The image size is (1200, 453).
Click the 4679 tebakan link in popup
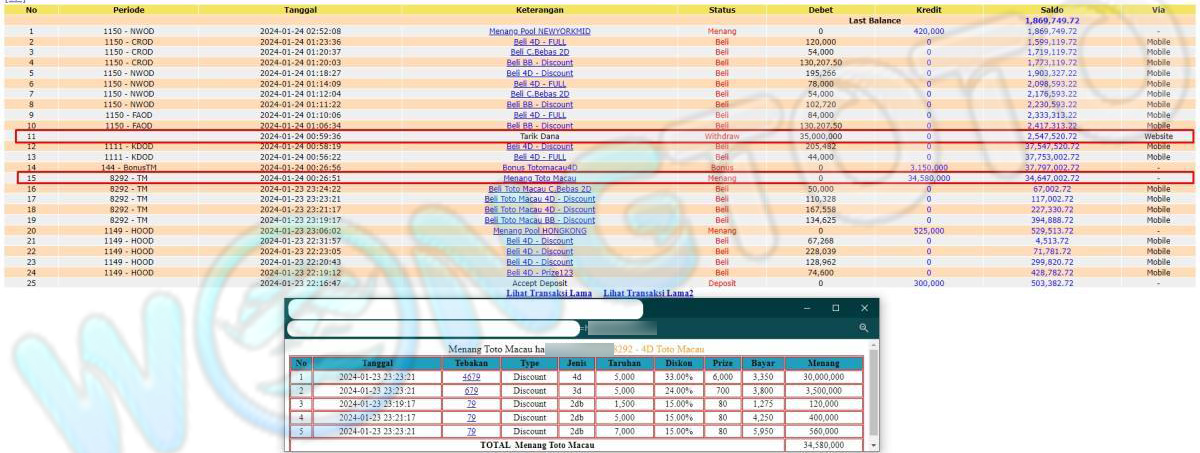pos(471,376)
